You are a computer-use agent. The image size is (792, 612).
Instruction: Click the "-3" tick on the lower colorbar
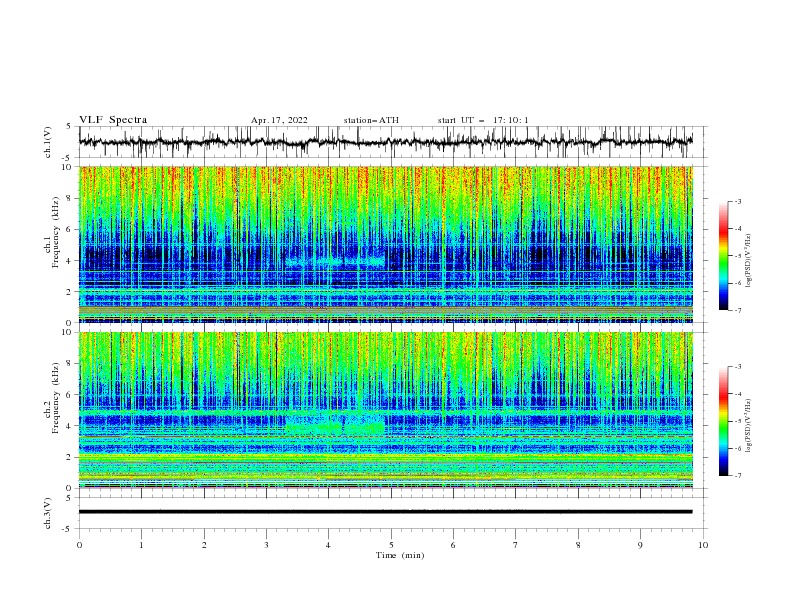tap(738, 367)
